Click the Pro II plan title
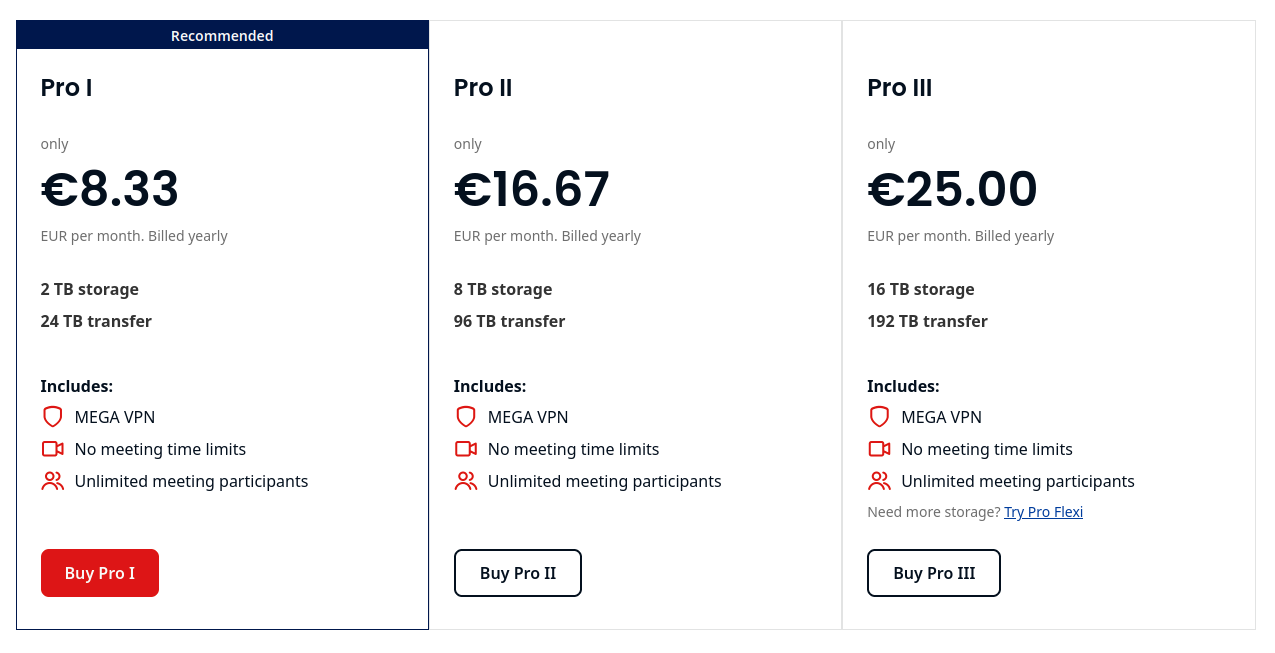 click(483, 88)
